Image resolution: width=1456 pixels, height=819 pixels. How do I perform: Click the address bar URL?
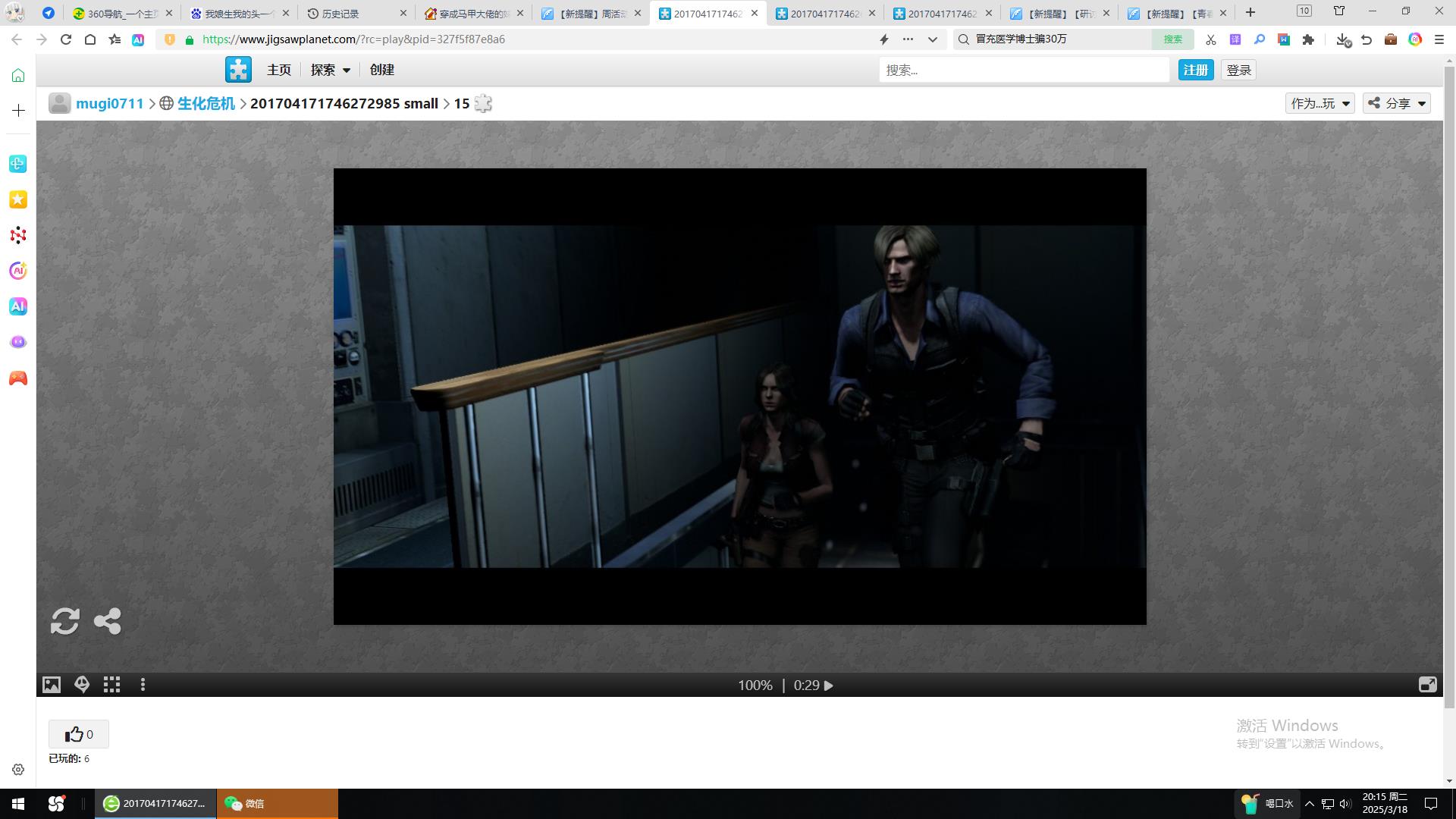click(353, 39)
